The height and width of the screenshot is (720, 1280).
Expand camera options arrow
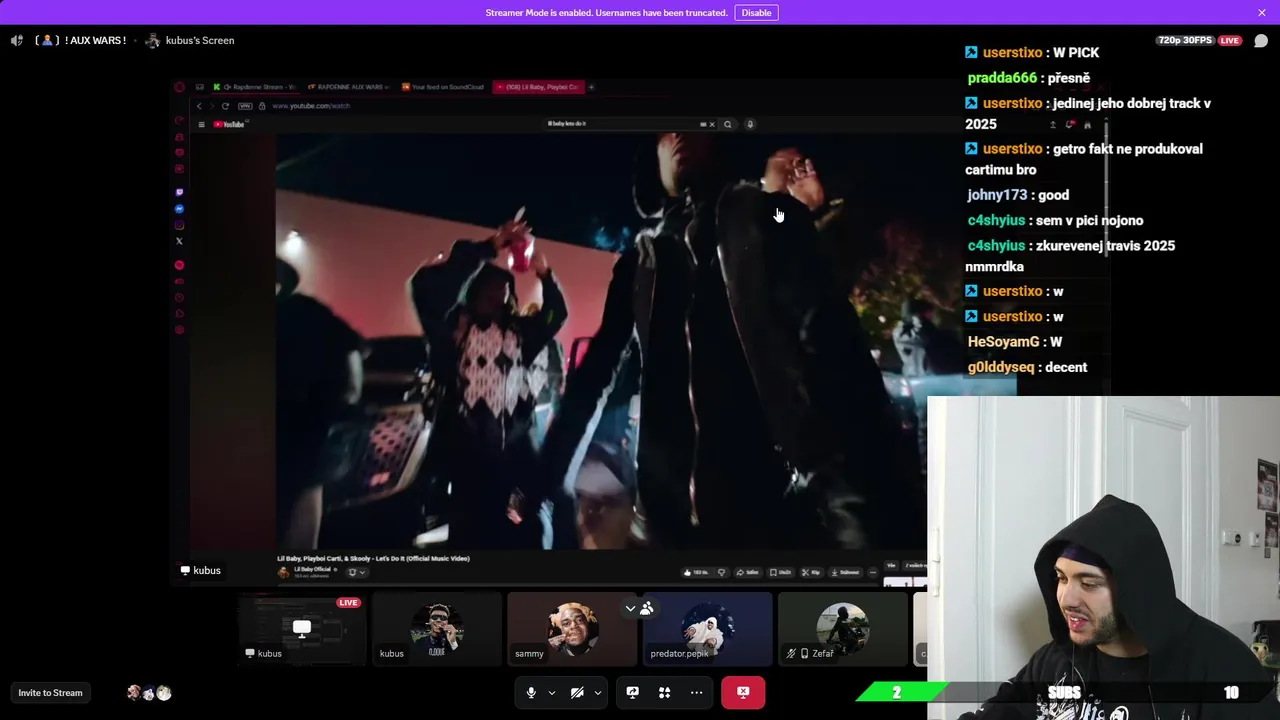[x=597, y=692]
